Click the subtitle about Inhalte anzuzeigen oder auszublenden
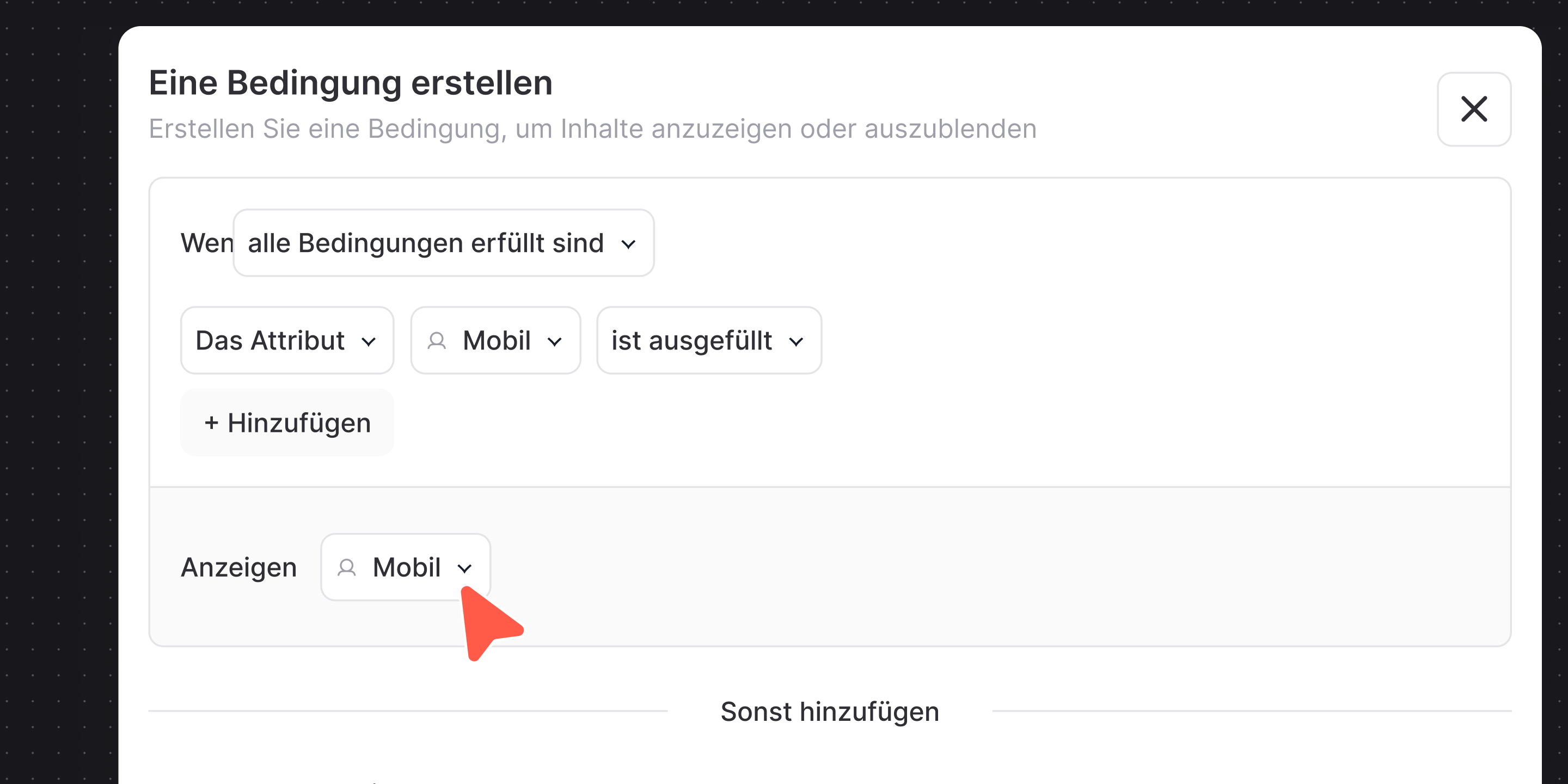Image resolution: width=1568 pixels, height=784 pixels. [x=592, y=129]
